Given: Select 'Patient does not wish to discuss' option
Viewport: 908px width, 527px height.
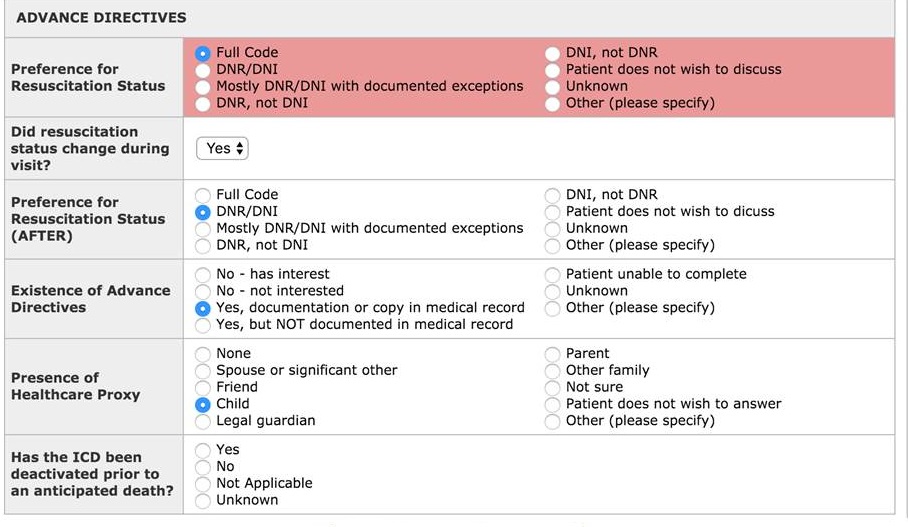Looking at the screenshot, I should (553, 70).
